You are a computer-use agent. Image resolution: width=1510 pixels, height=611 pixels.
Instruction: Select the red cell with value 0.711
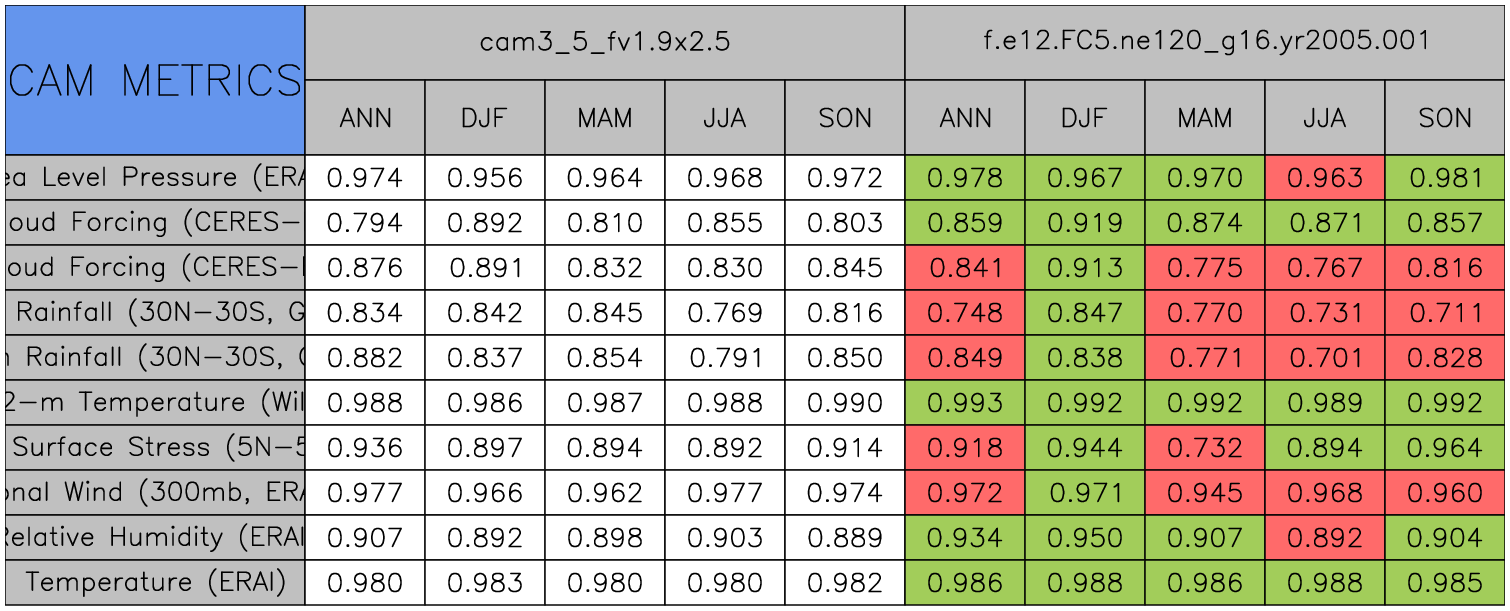(x=1445, y=313)
